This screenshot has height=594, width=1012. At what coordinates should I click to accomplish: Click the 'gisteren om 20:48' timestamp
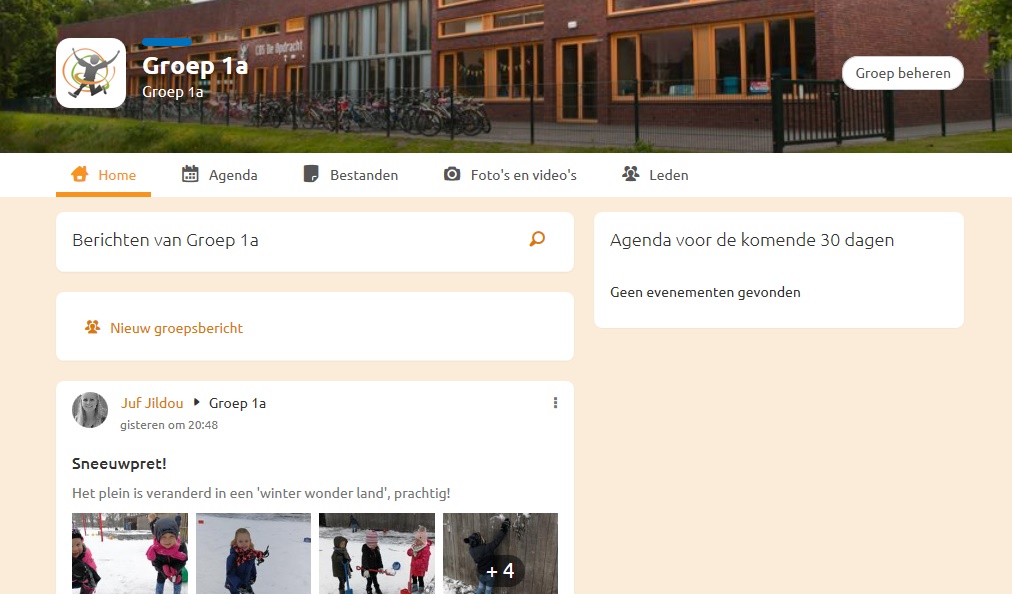point(169,425)
